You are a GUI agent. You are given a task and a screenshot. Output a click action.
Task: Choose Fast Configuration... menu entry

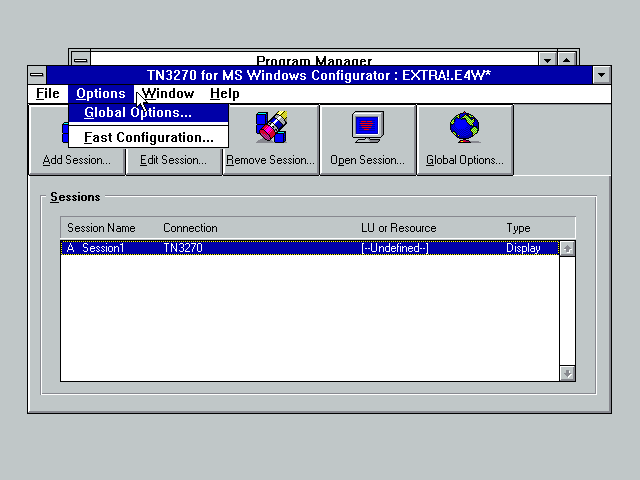(x=148, y=138)
